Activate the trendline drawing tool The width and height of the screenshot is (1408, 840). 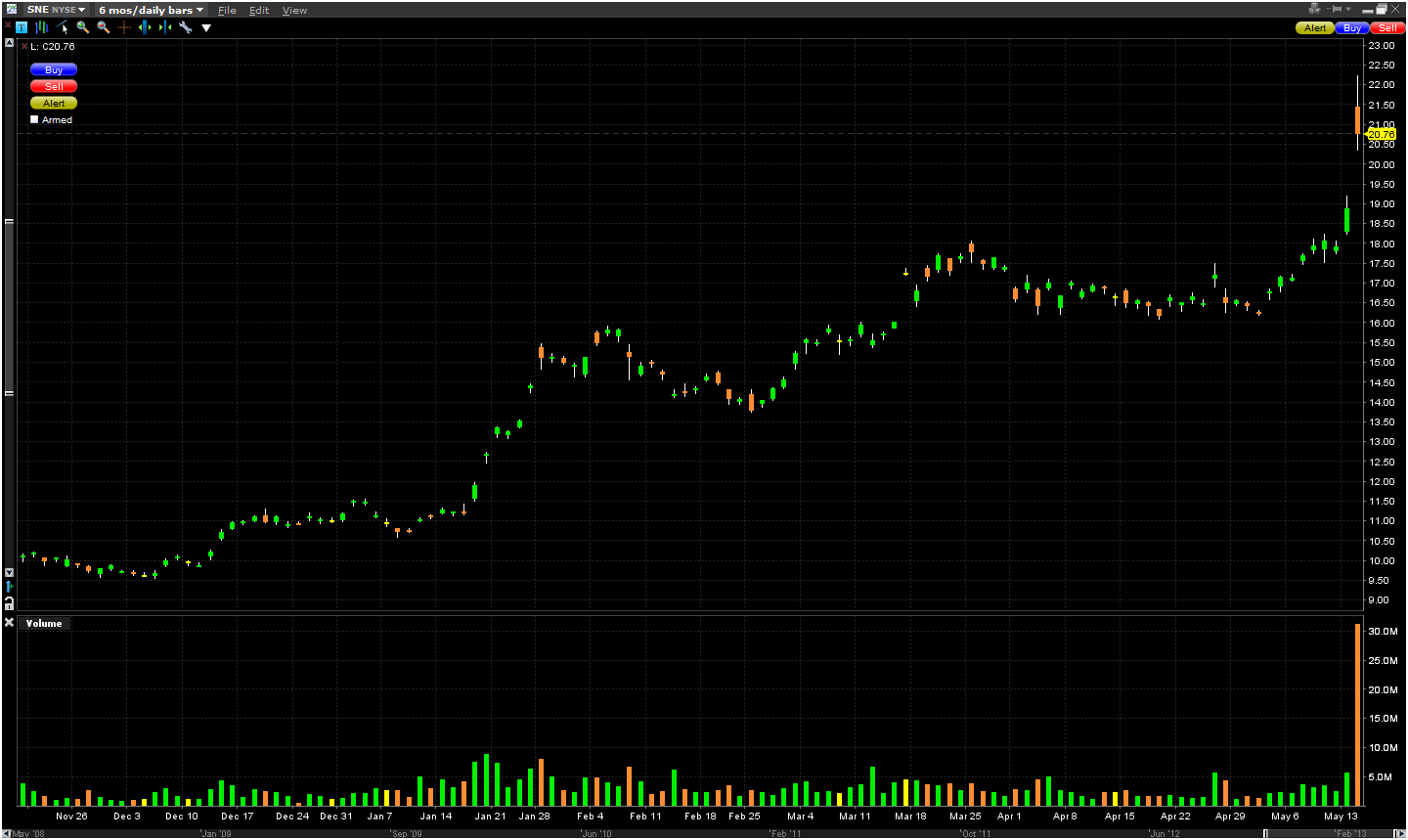[x=63, y=27]
